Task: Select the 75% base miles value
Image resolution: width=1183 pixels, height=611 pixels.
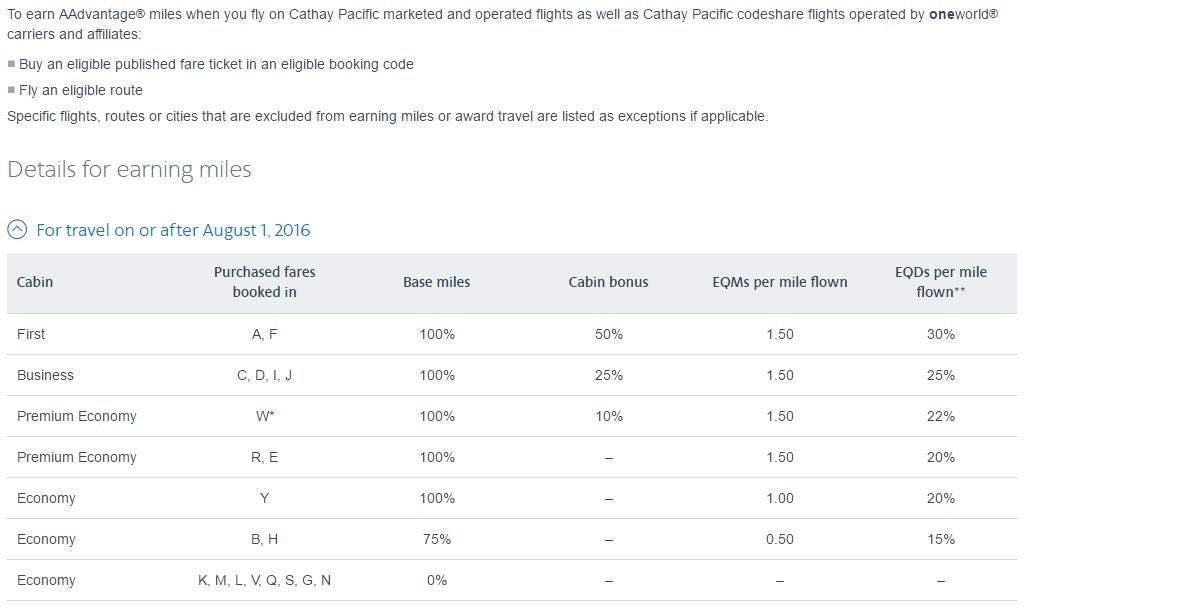Action: 436,539
